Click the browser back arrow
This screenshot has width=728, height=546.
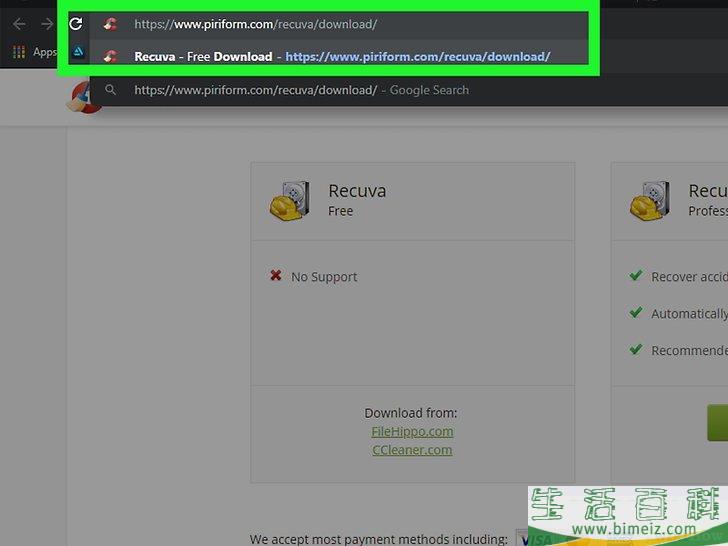pyautogui.click(x=19, y=24)
